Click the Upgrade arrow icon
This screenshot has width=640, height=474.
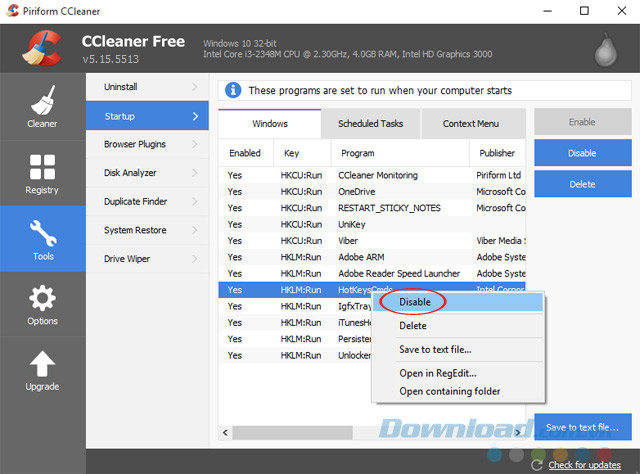pos(42,363)
